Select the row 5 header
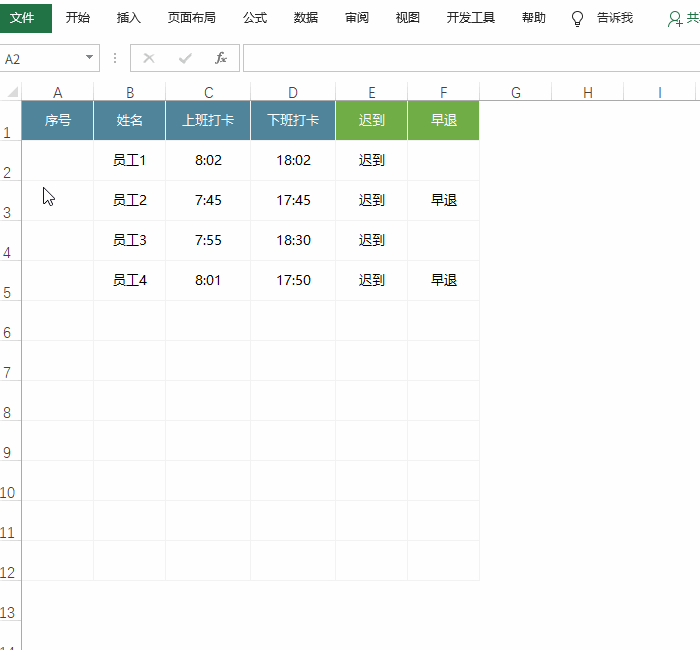Image resolution: width=700 pixels, height=650 pixels. tap(10, 293)
